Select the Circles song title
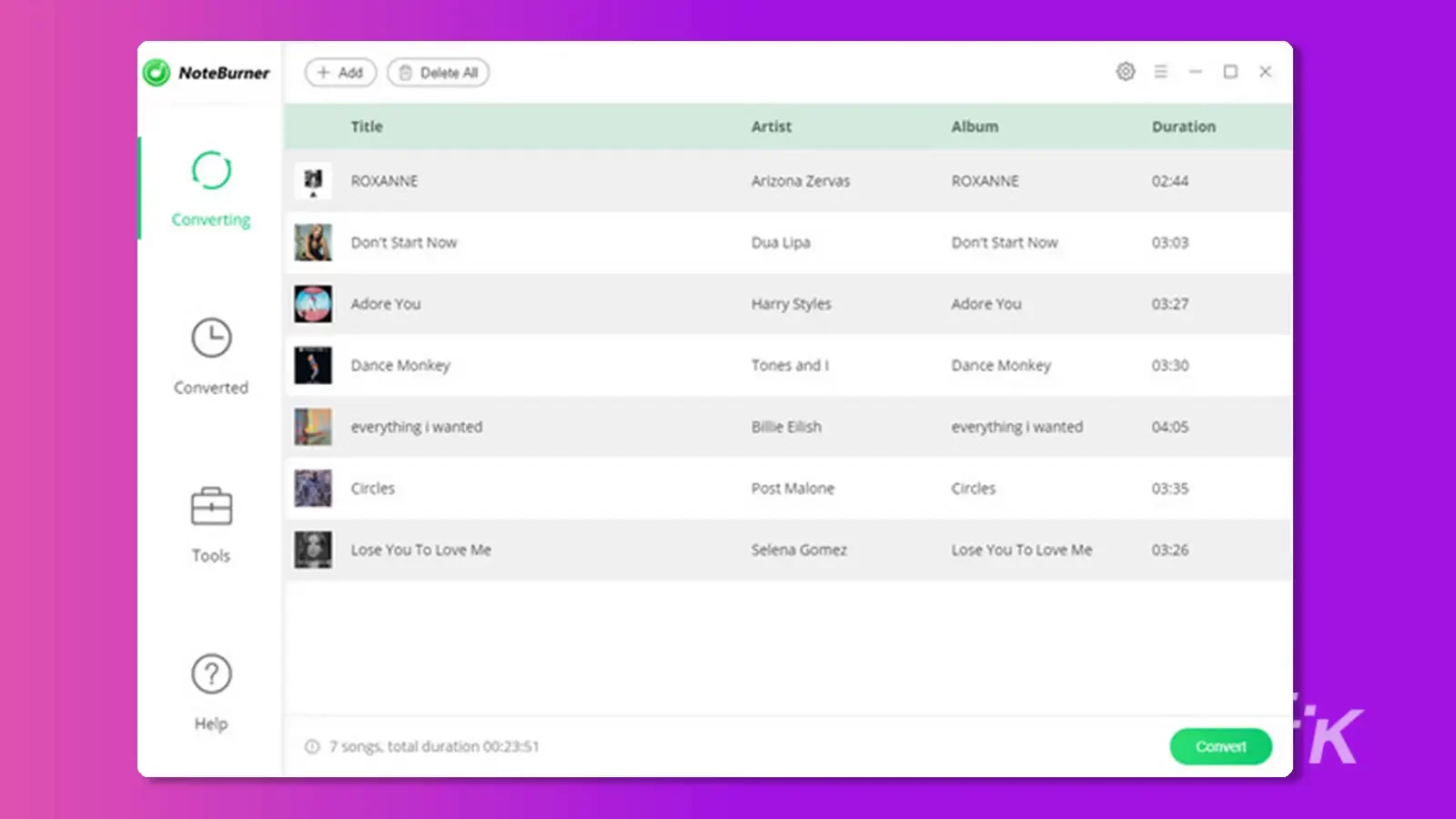Viewport: 1456px width, 819px height. pyautogui.click(x=373, y=488)
